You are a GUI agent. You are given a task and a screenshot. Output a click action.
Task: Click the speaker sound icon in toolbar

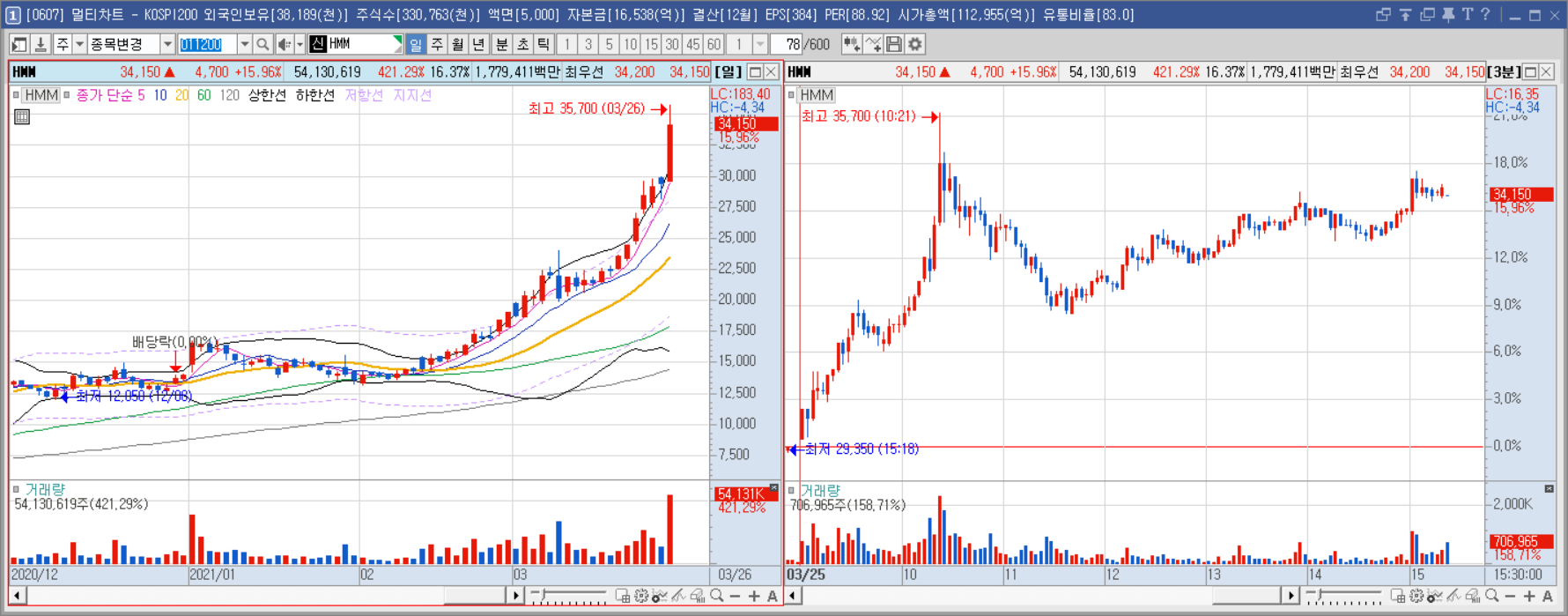(x=284, y=44)
